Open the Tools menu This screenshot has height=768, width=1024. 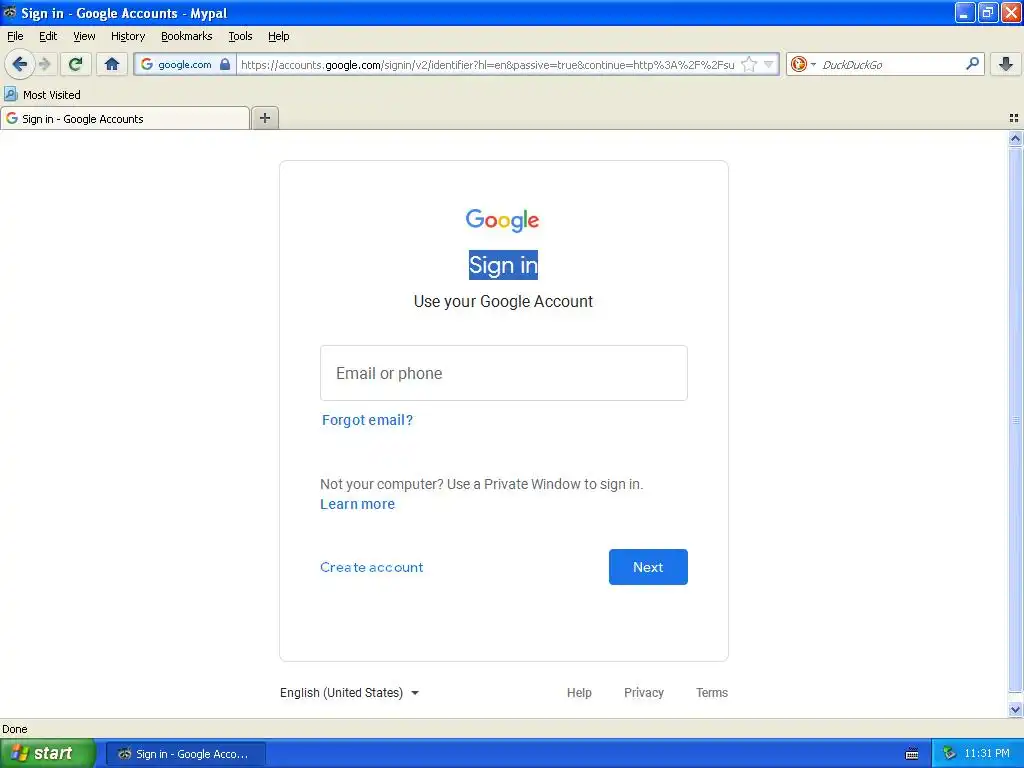(240, 36)
